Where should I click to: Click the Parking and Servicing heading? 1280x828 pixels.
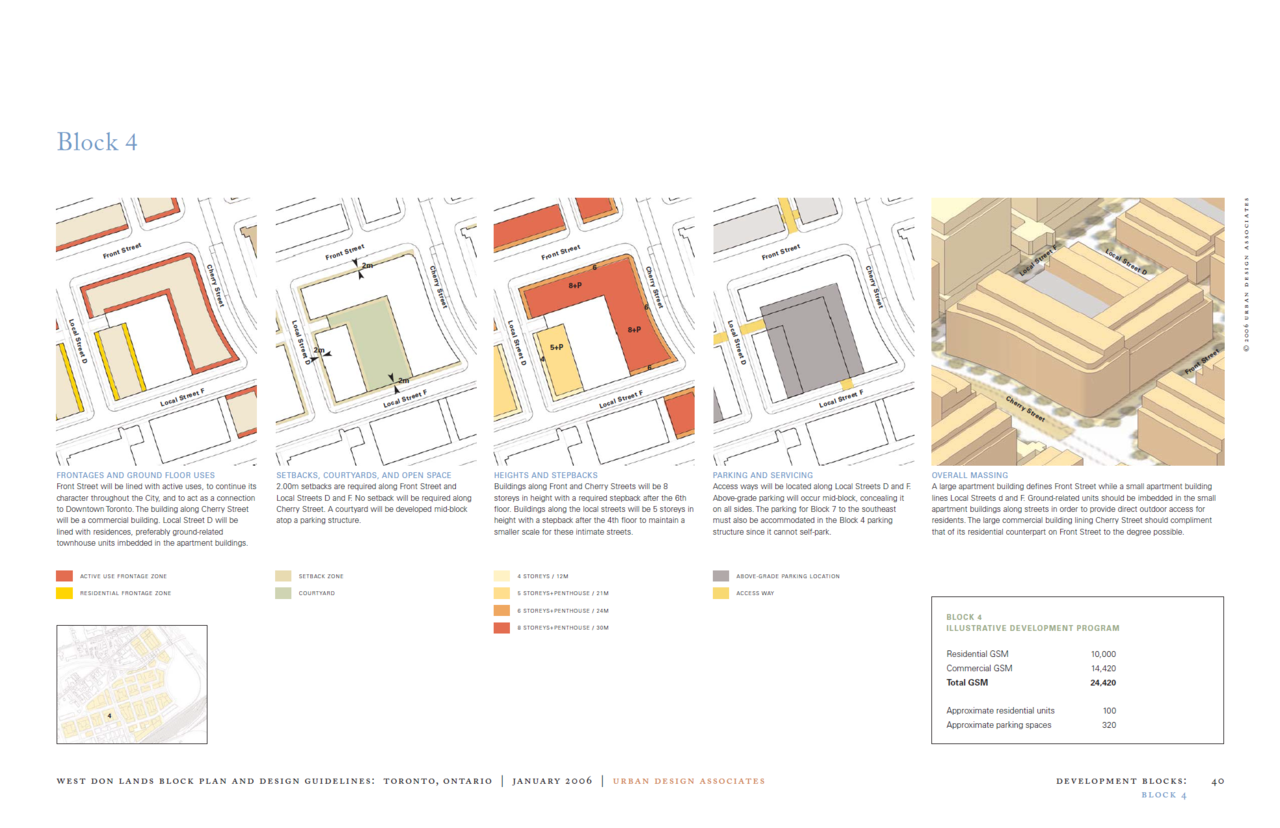click(763, 475)
